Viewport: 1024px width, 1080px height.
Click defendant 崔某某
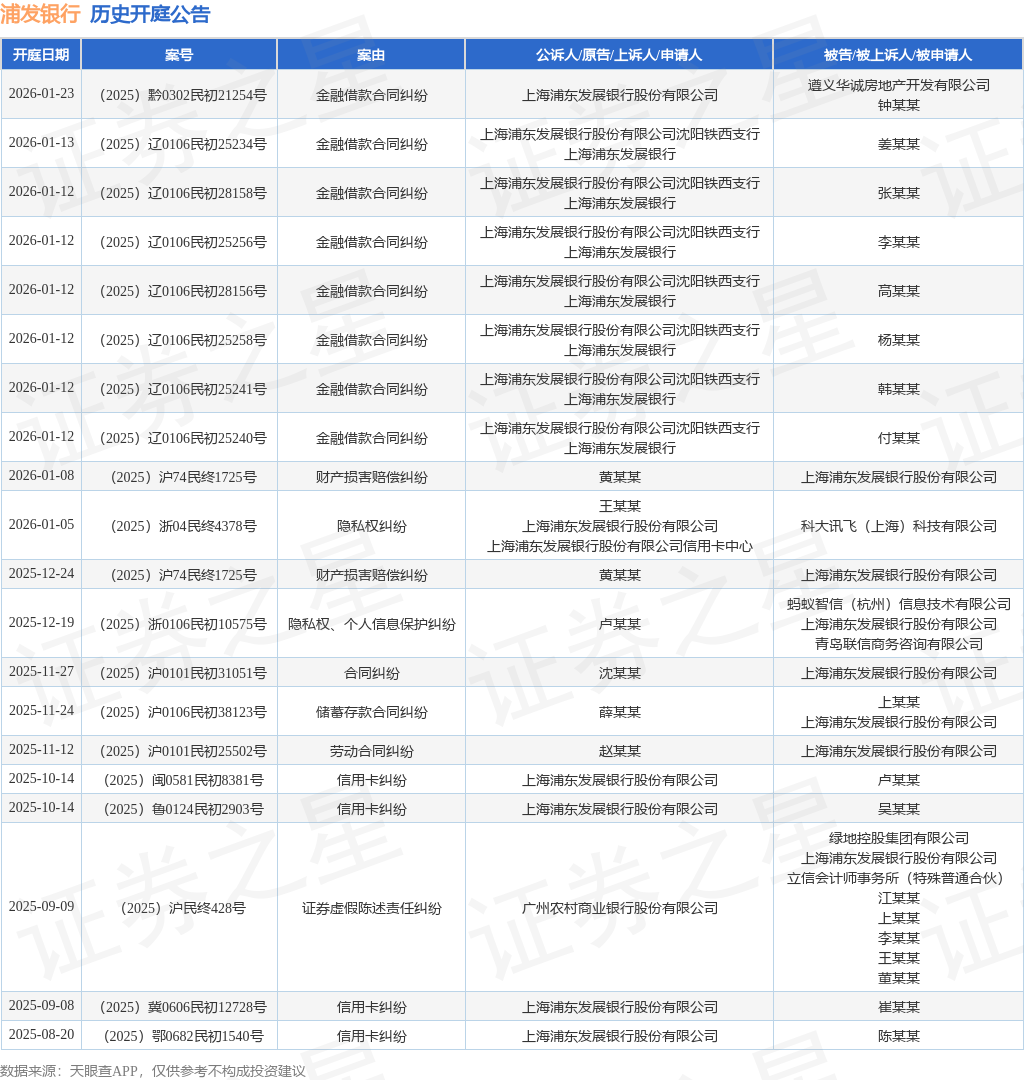pyautogui.click(x=899, y=1006)
